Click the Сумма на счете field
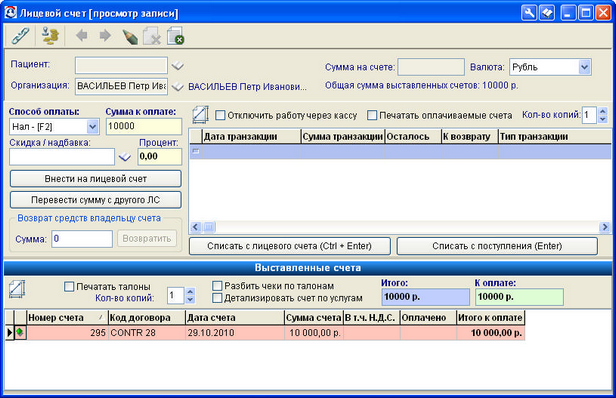The width and height of the screenshot is (616, 398). tap(431, 67)
